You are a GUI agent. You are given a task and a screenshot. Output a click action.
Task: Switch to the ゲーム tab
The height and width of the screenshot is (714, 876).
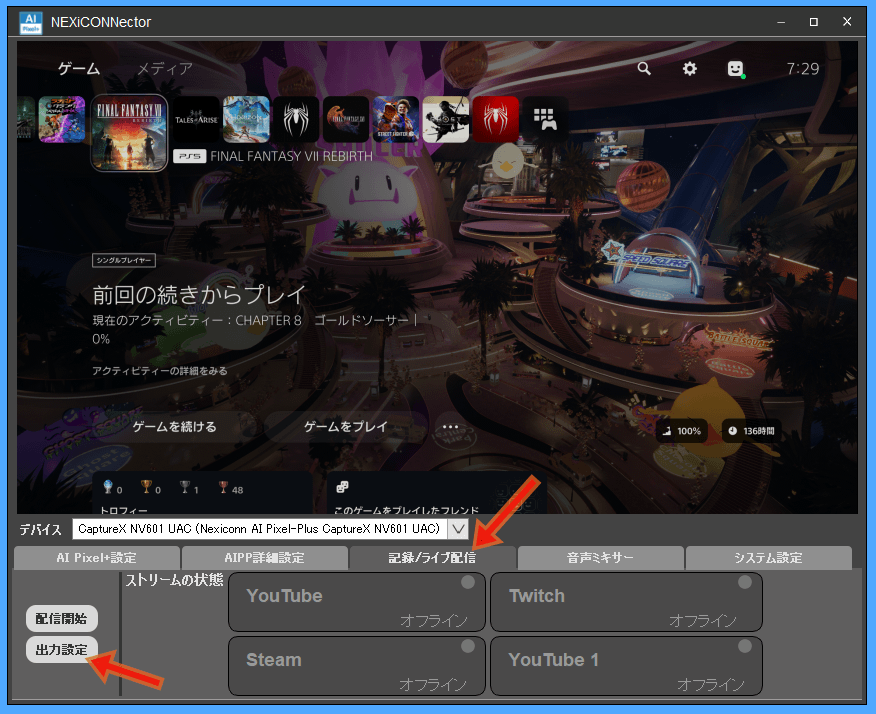point(79,69)
